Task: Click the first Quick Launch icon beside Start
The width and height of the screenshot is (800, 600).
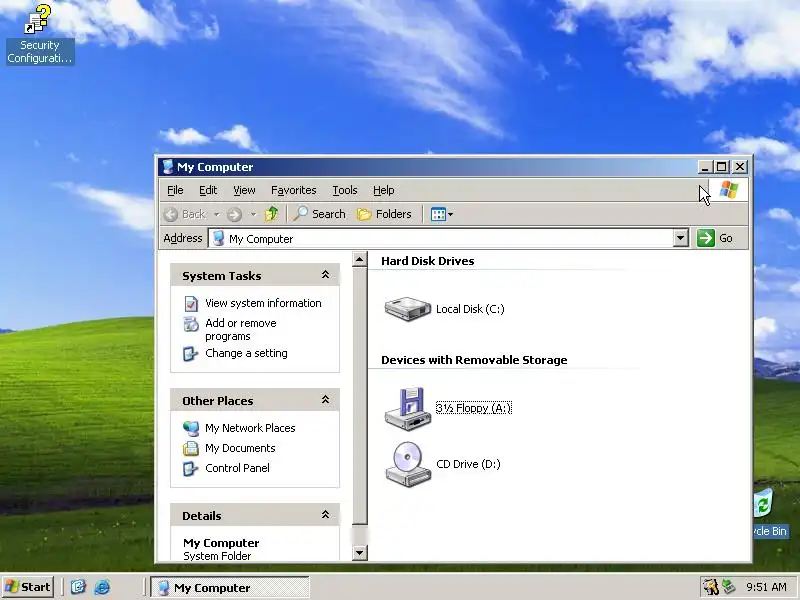Action: [x=78, y=587]
